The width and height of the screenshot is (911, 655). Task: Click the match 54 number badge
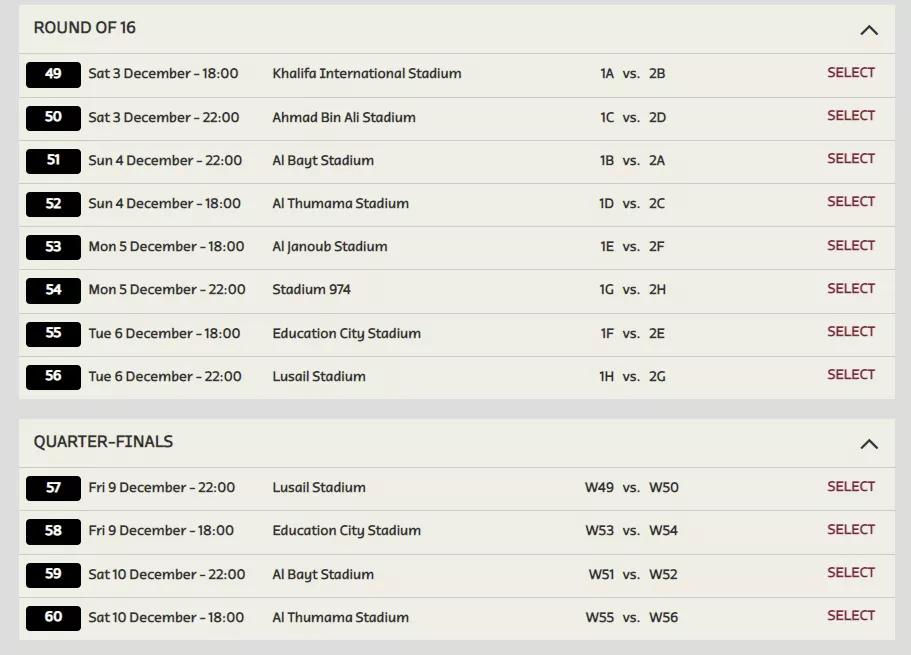point(53,290)
